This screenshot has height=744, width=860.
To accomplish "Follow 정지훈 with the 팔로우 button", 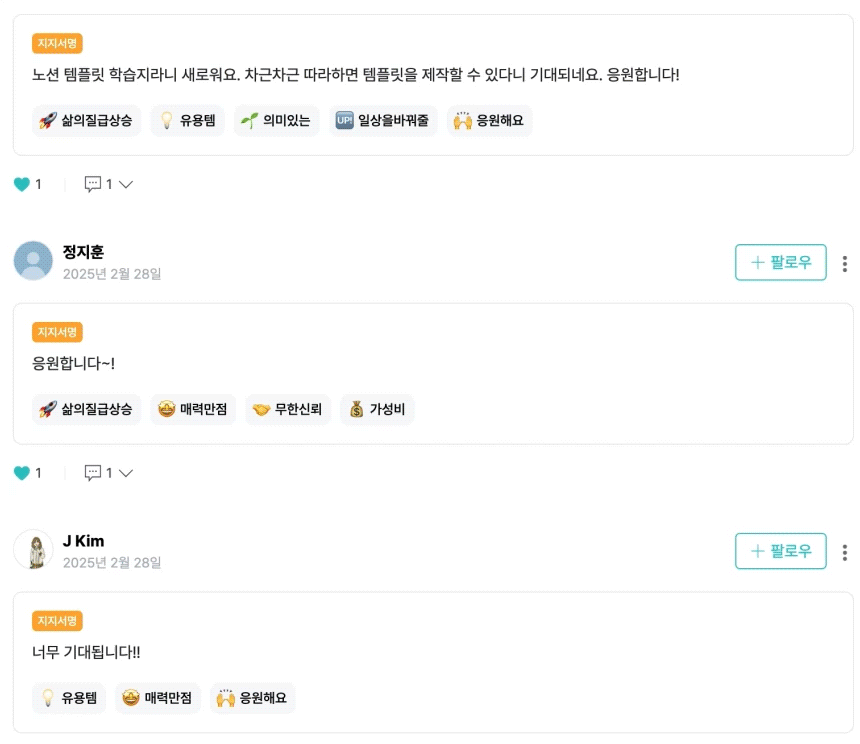I will click(780, 262).
